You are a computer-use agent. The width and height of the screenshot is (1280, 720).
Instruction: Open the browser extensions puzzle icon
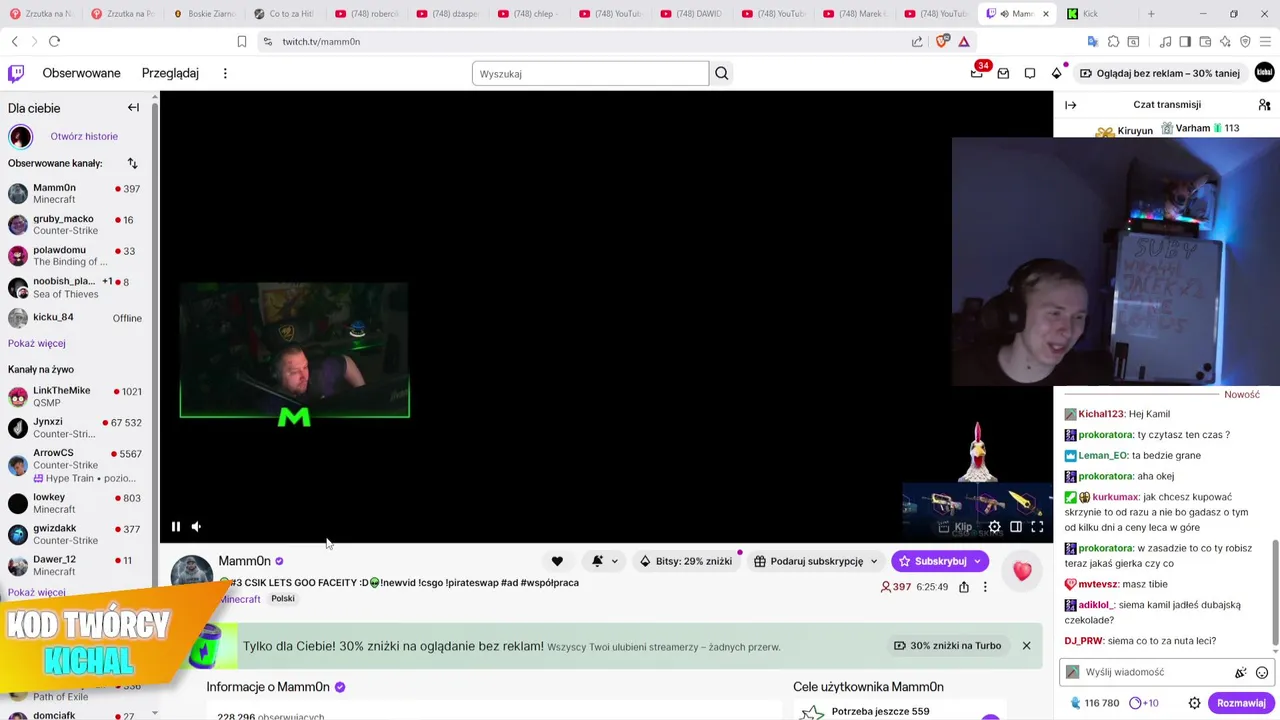(x=1113, y=41)
